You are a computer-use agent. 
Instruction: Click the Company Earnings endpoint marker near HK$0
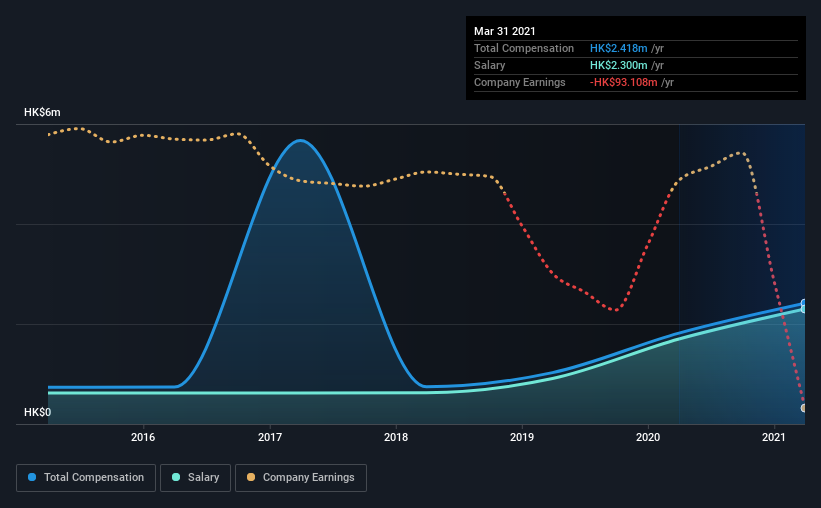pyautogui.click(x=804, y=408)
